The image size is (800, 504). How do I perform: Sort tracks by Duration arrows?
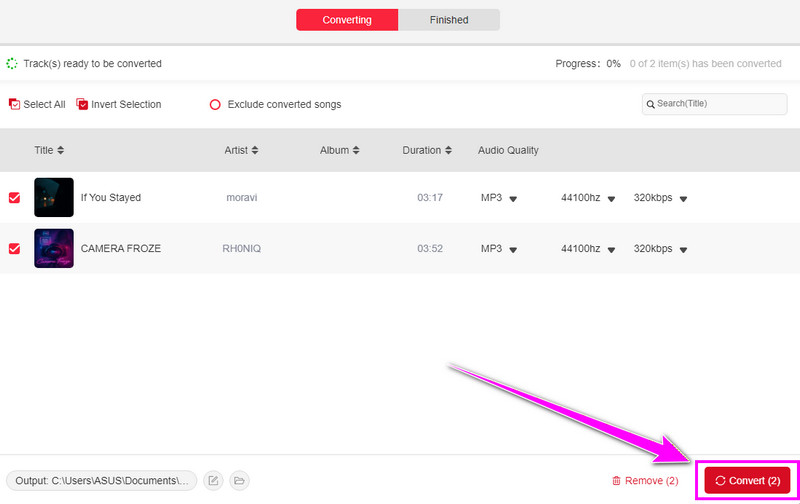(x=449, y=151)
